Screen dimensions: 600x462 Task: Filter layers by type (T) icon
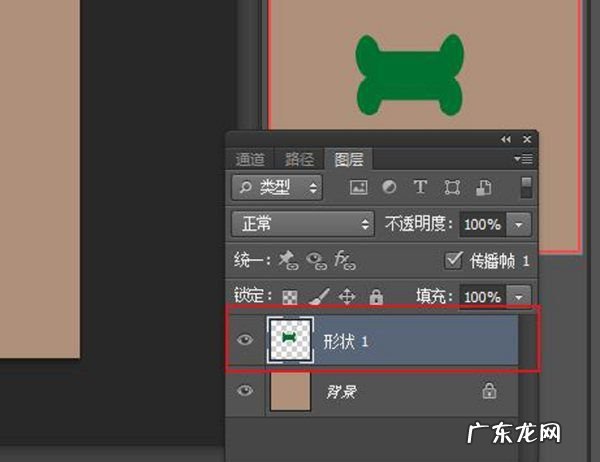[420, 187]
